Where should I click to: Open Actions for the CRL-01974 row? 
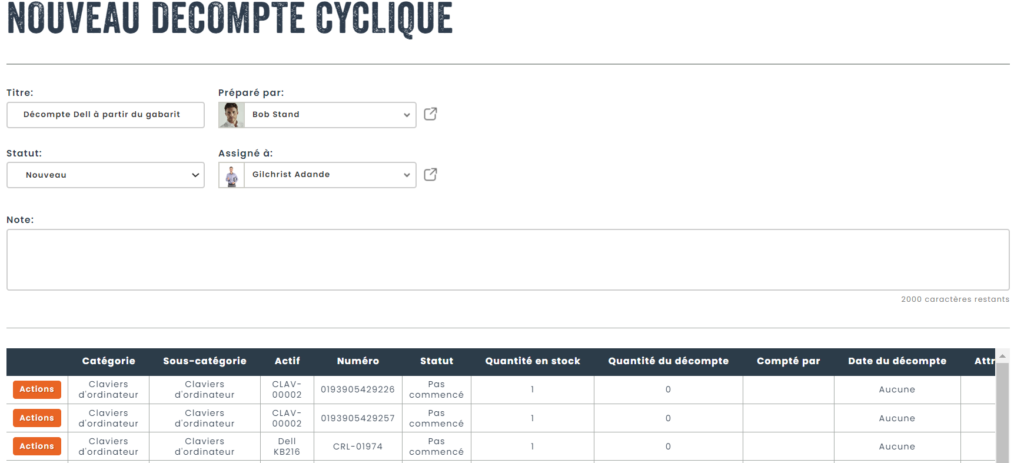click(x=37, y=446)
